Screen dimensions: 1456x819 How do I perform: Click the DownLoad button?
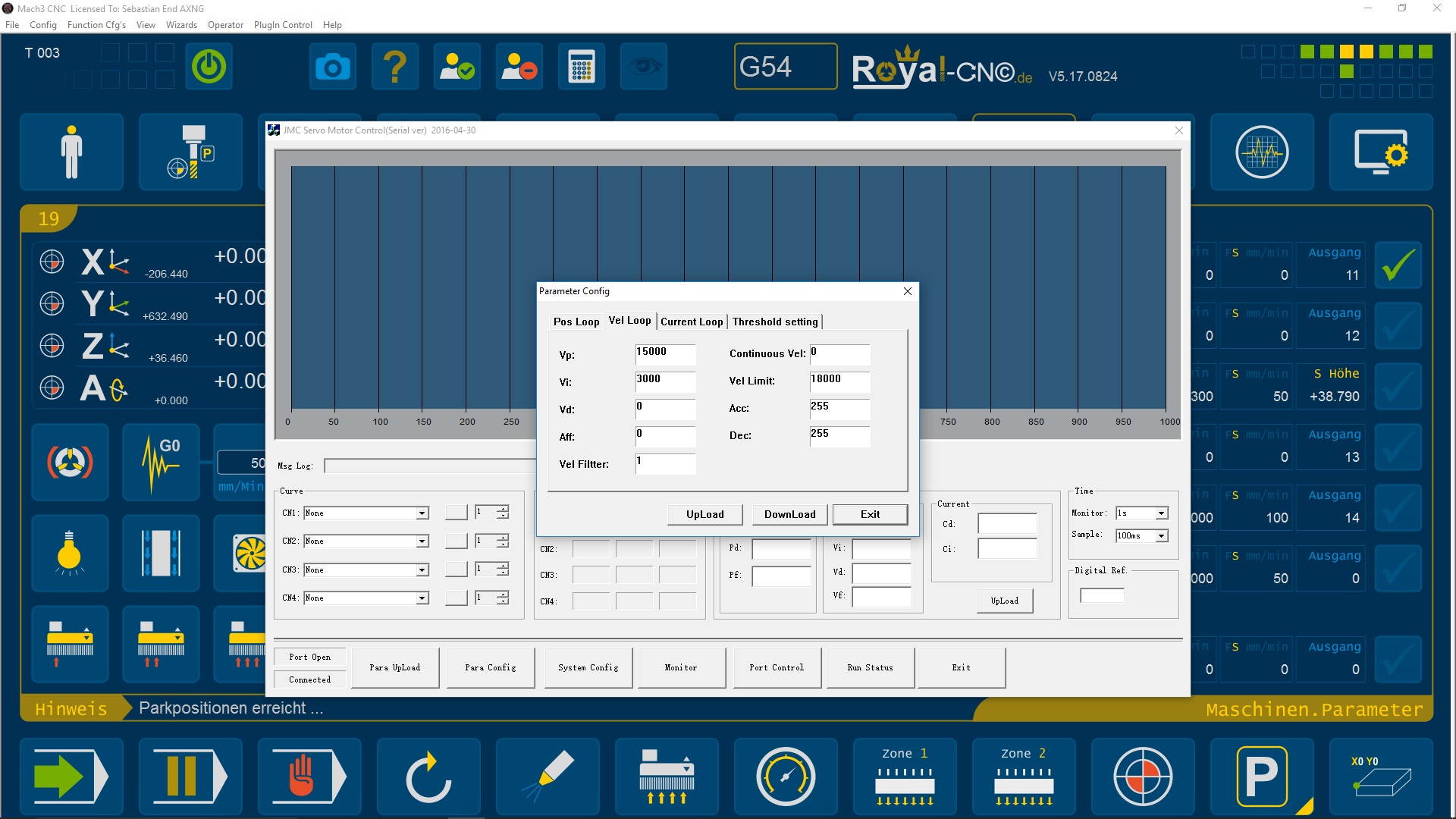[789, 514]
